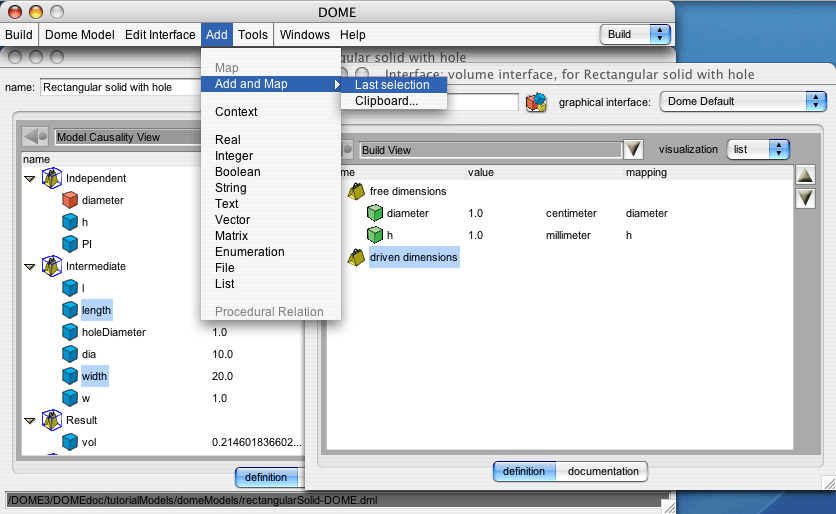Open the Windows menu
Viewport: 836px width, 514px height.
click(304, 35)
